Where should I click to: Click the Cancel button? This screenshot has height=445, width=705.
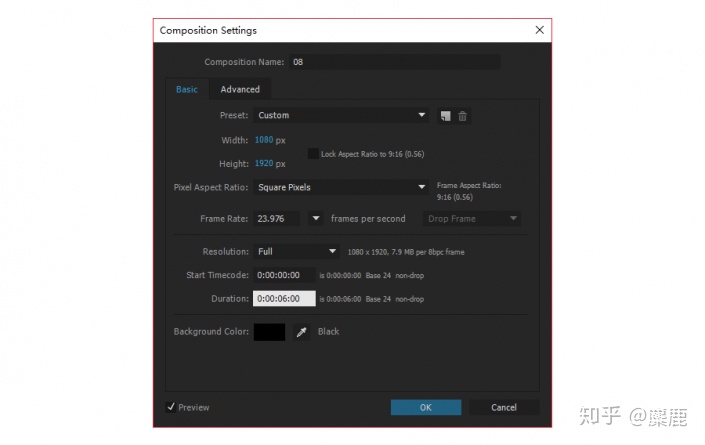coord(504,407)
